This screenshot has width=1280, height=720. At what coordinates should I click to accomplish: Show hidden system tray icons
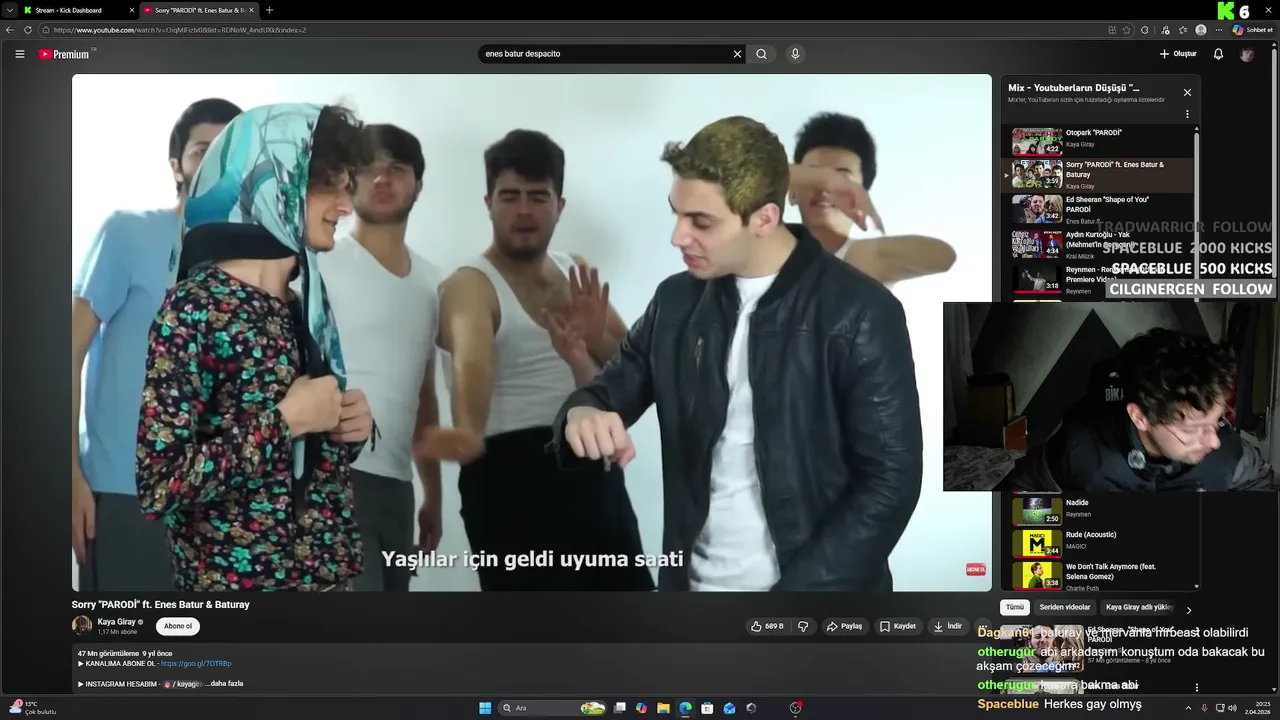tap(1189, 708)
